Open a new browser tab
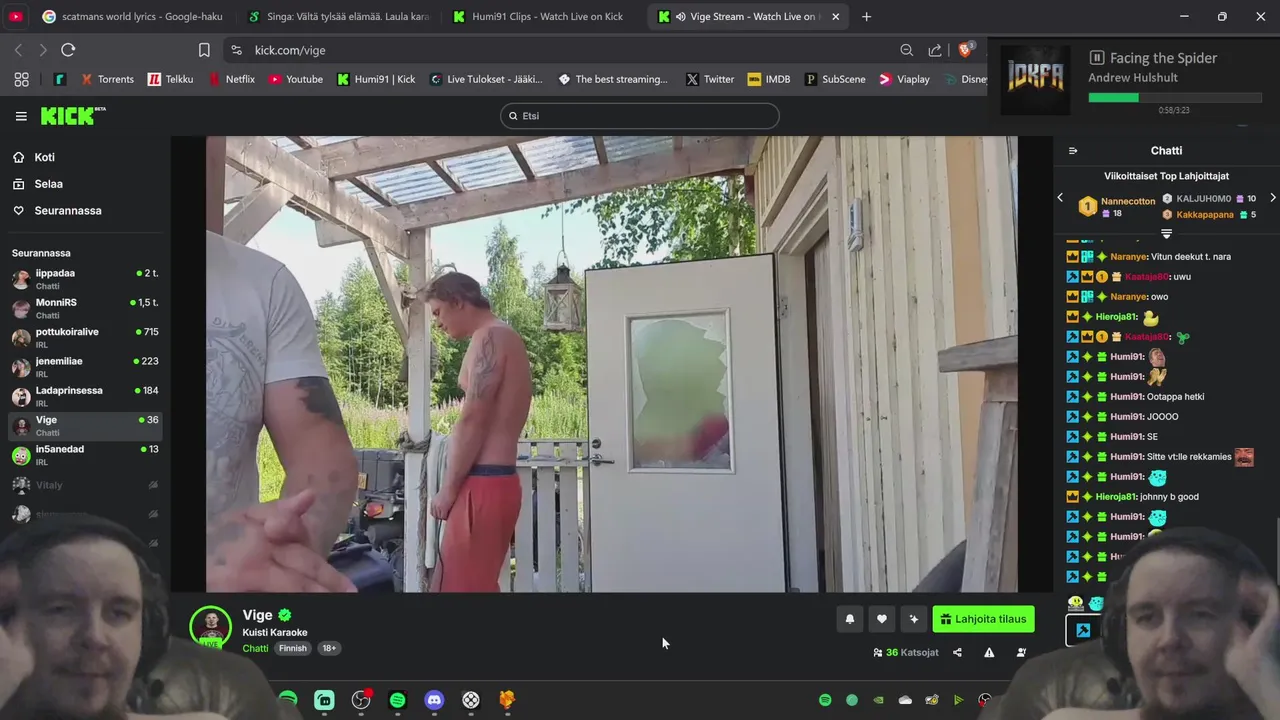The width and height of the screenshot is (1280, 720). pyautogui.click(x=867, y=16)
